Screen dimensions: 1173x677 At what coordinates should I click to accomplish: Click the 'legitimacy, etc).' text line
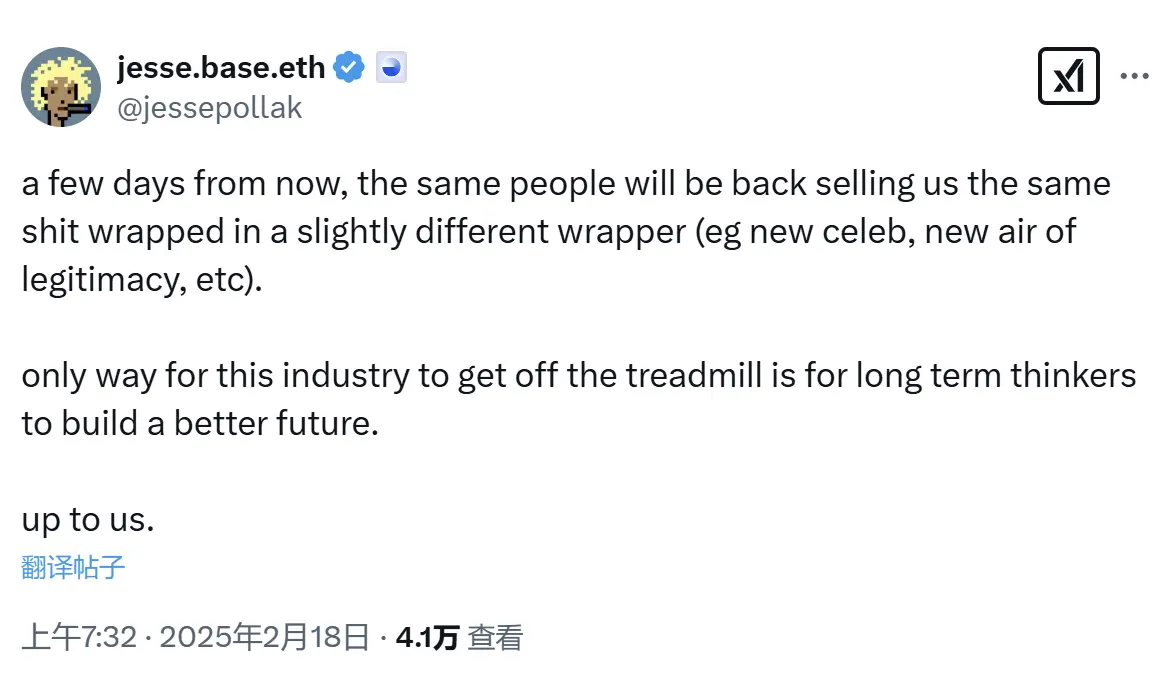[x=141, y=279]
